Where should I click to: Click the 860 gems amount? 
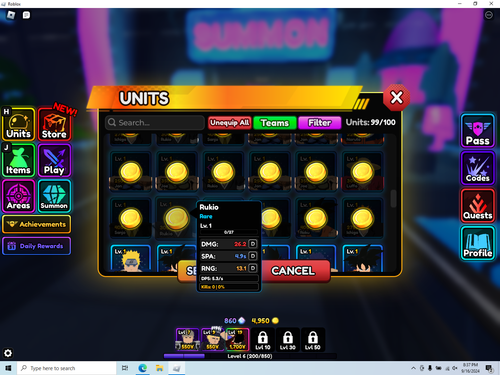(230, 321)
